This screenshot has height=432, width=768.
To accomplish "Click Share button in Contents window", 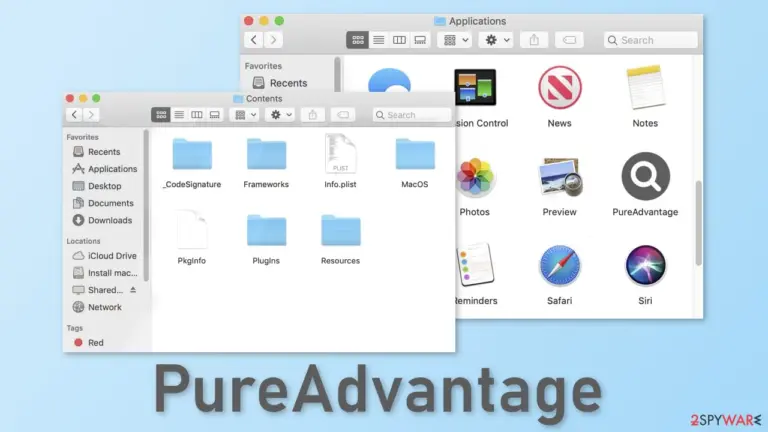I will coord(312,115).
